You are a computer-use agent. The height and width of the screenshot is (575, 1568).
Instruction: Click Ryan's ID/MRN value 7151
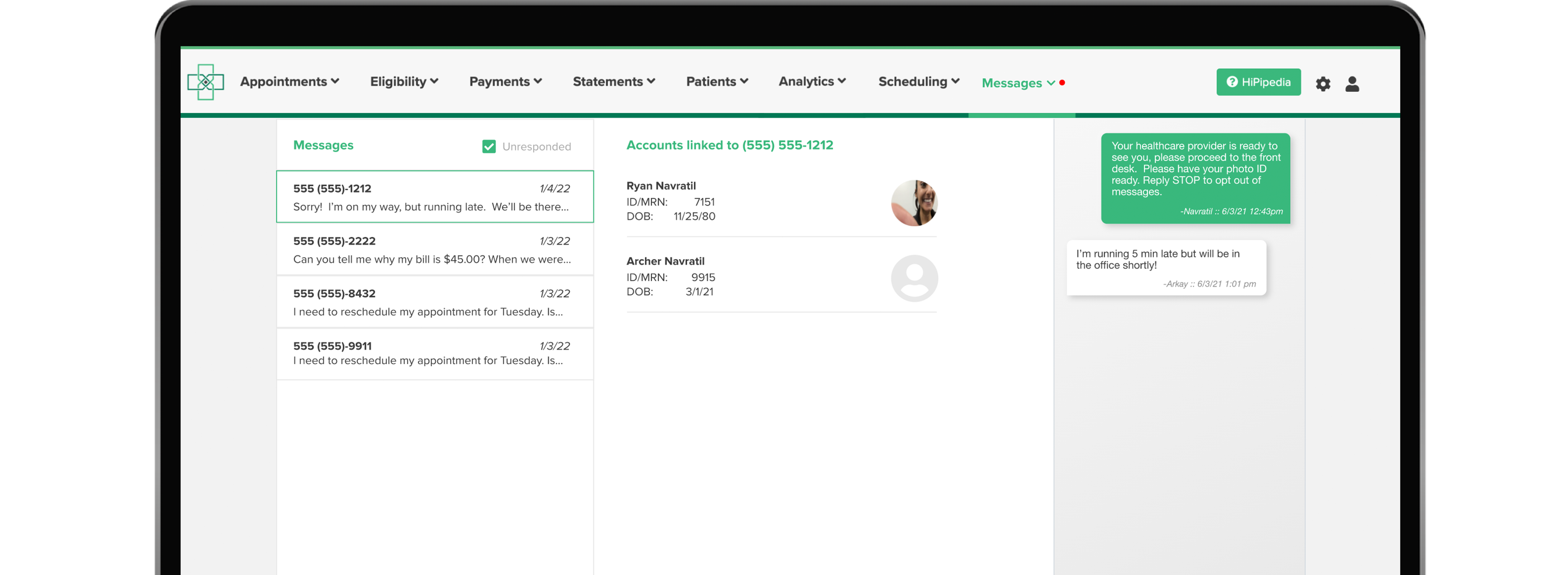tap(704, 202)
